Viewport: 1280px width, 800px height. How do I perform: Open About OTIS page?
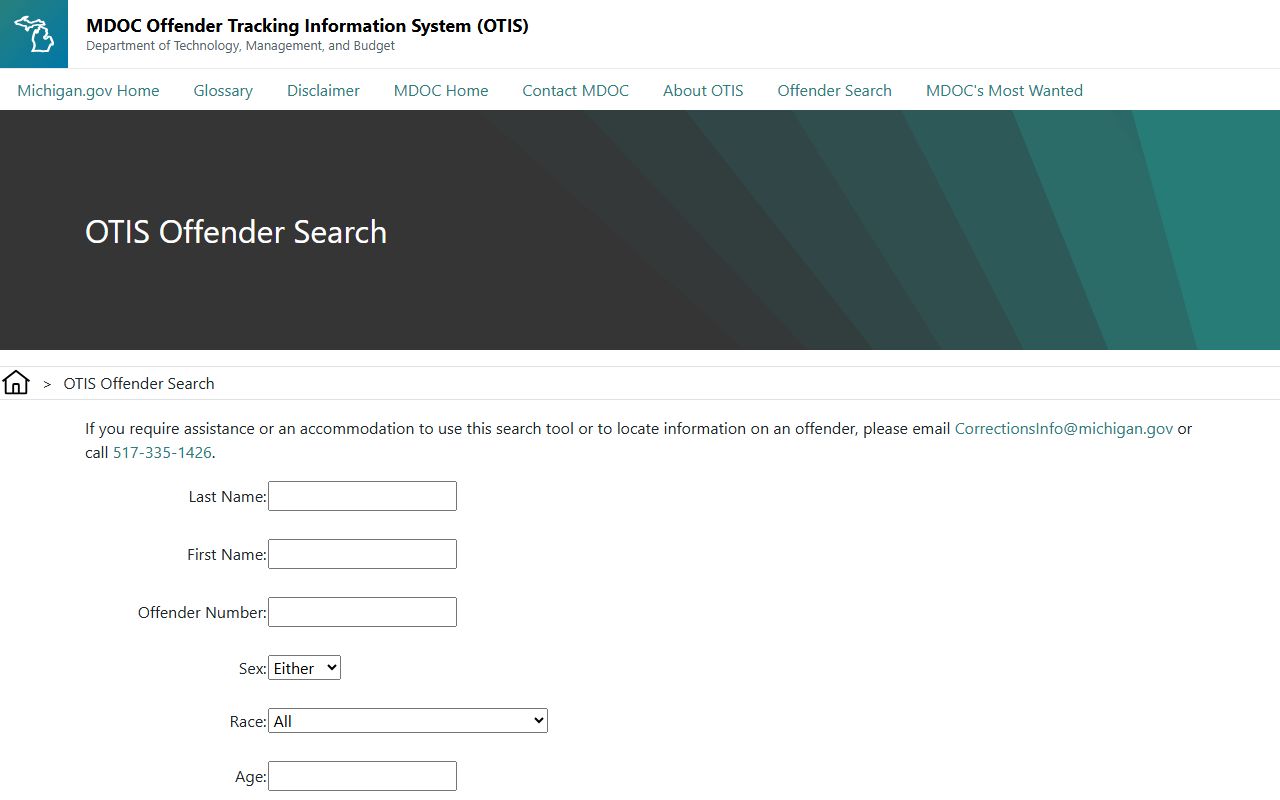tap(703, 90)
